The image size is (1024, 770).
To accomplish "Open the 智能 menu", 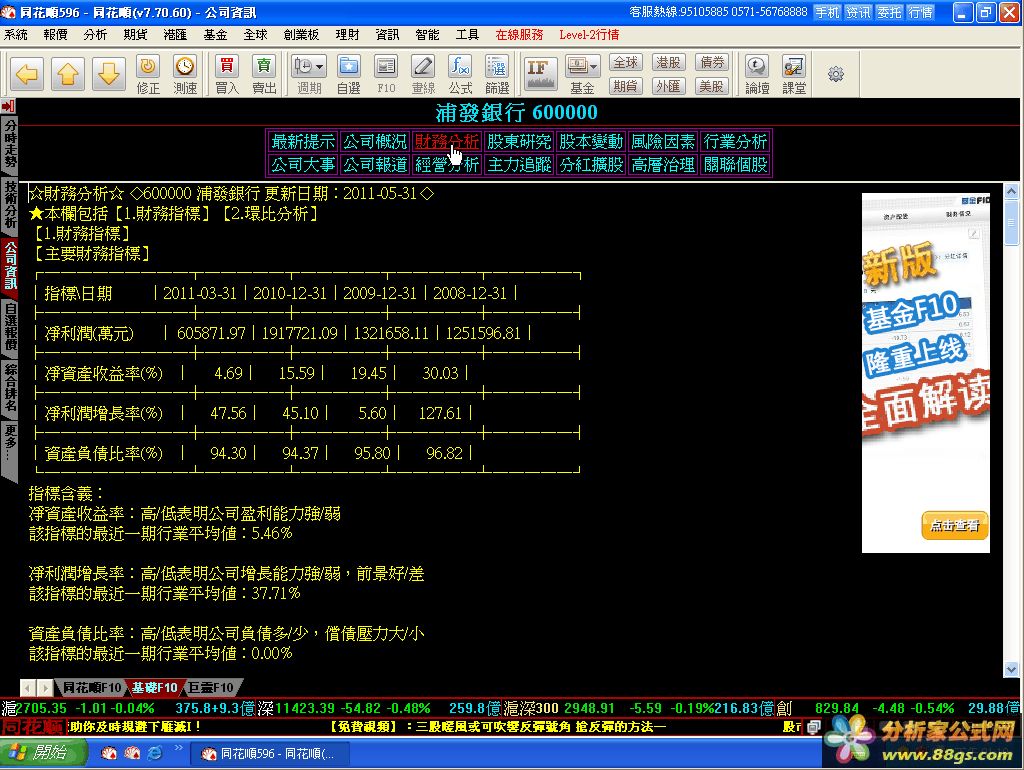I will point(427,35).
